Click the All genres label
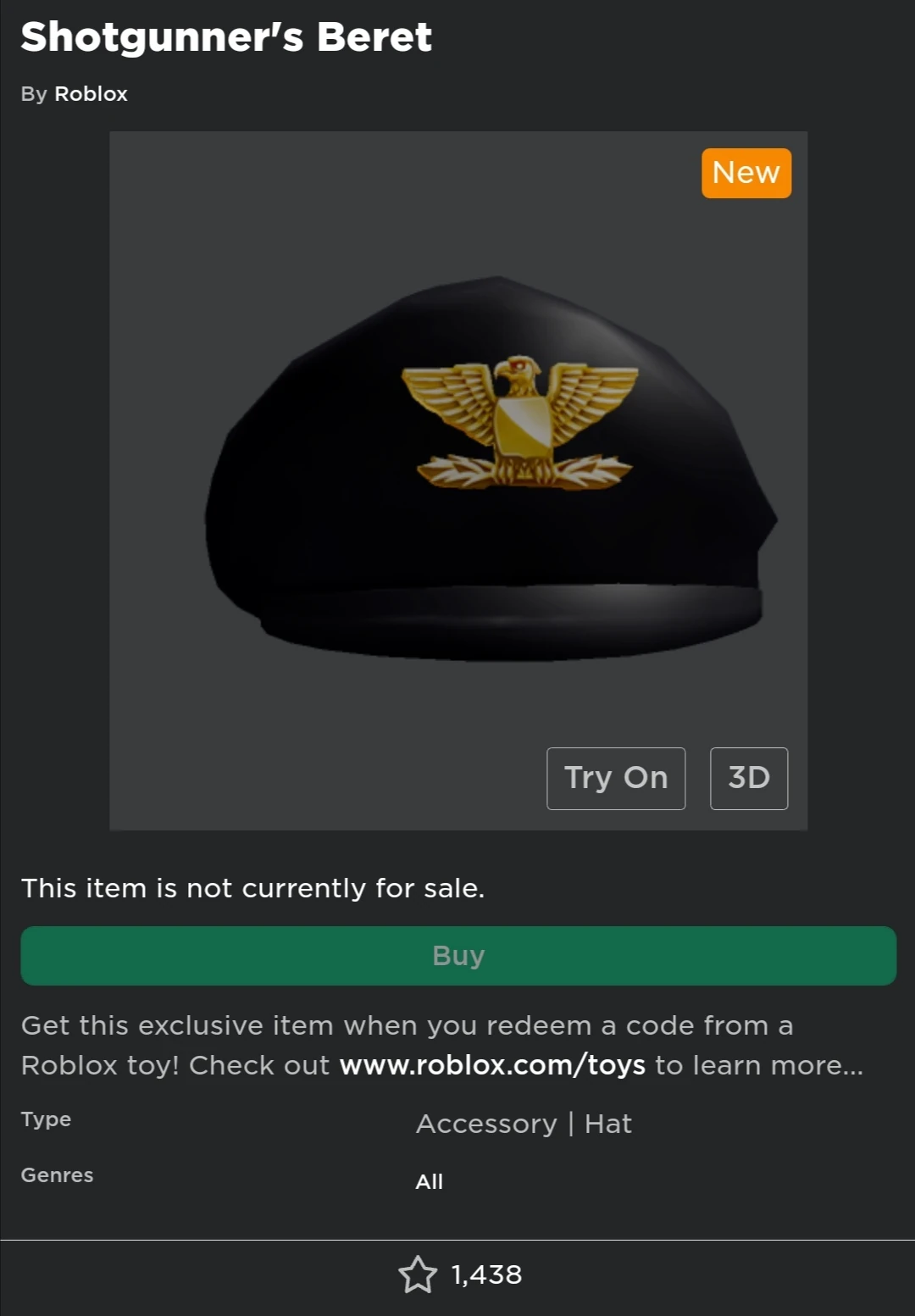The width and height of the screenshot is (915, 1316). pyautogui.click(x=430, y=1180)
